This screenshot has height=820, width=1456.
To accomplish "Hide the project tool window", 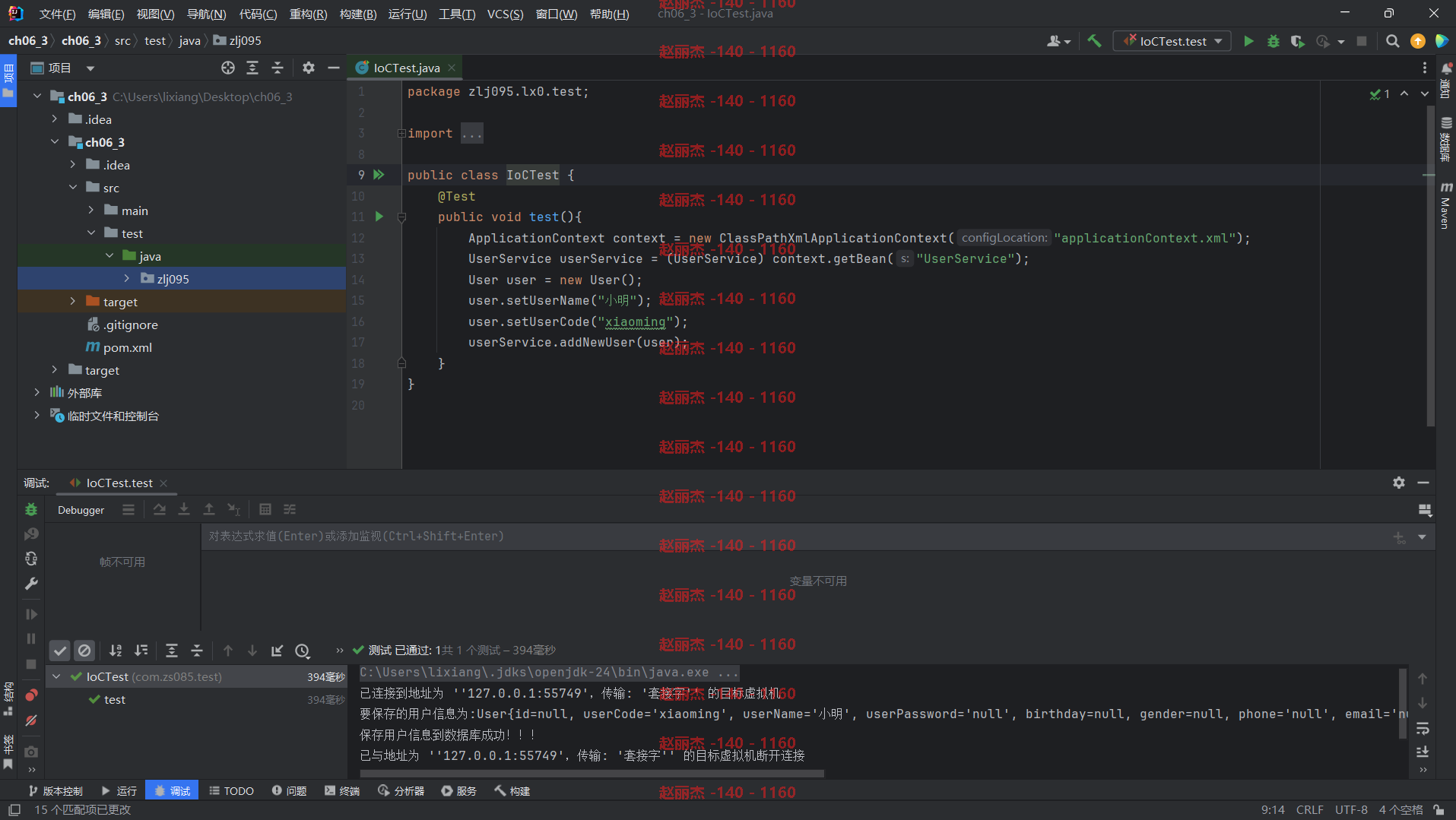I will click(333, 68).
